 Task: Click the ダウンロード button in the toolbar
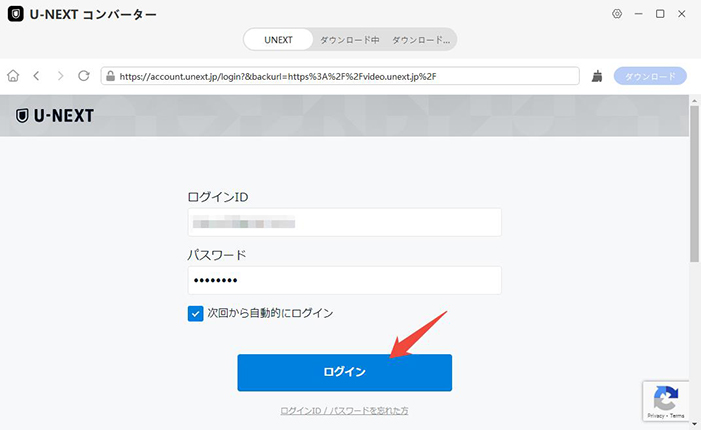pos(650,76)
